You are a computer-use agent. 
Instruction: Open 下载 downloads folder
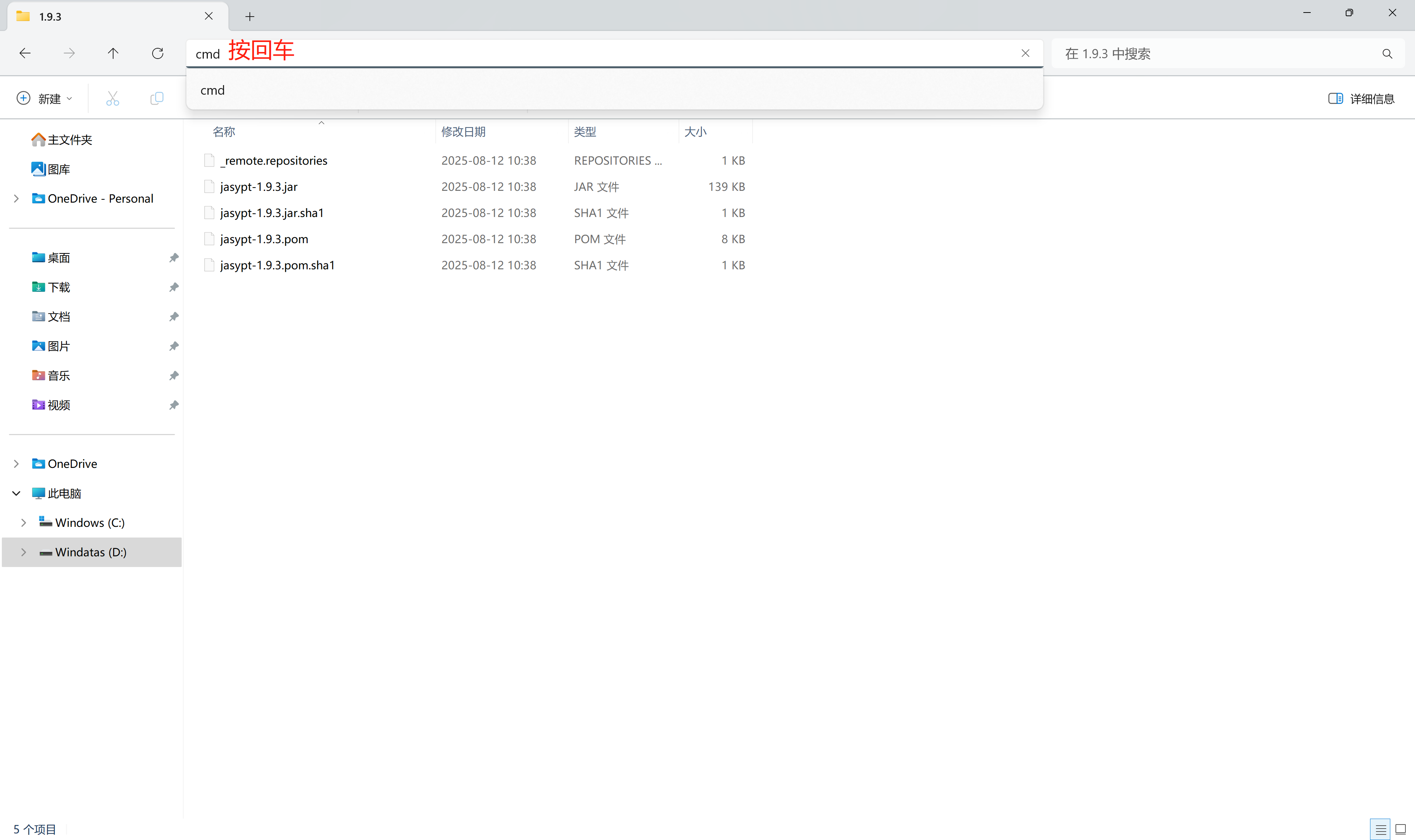[x=51, y=287]
